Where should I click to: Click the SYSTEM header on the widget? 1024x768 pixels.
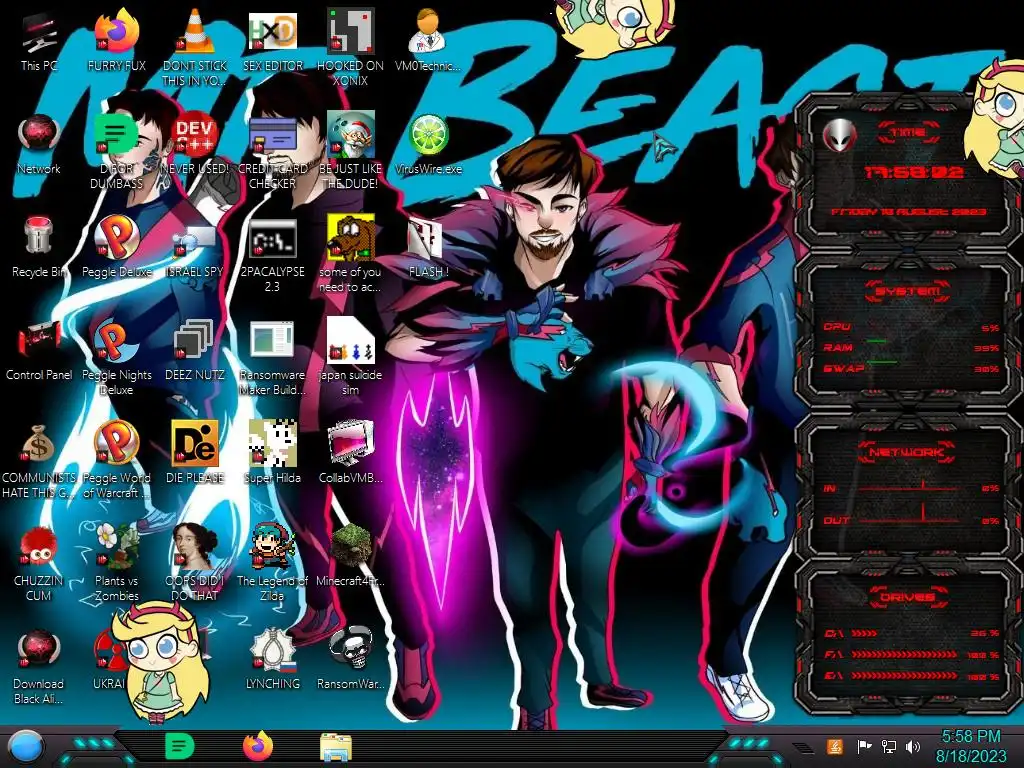click(x=908, y=291)
